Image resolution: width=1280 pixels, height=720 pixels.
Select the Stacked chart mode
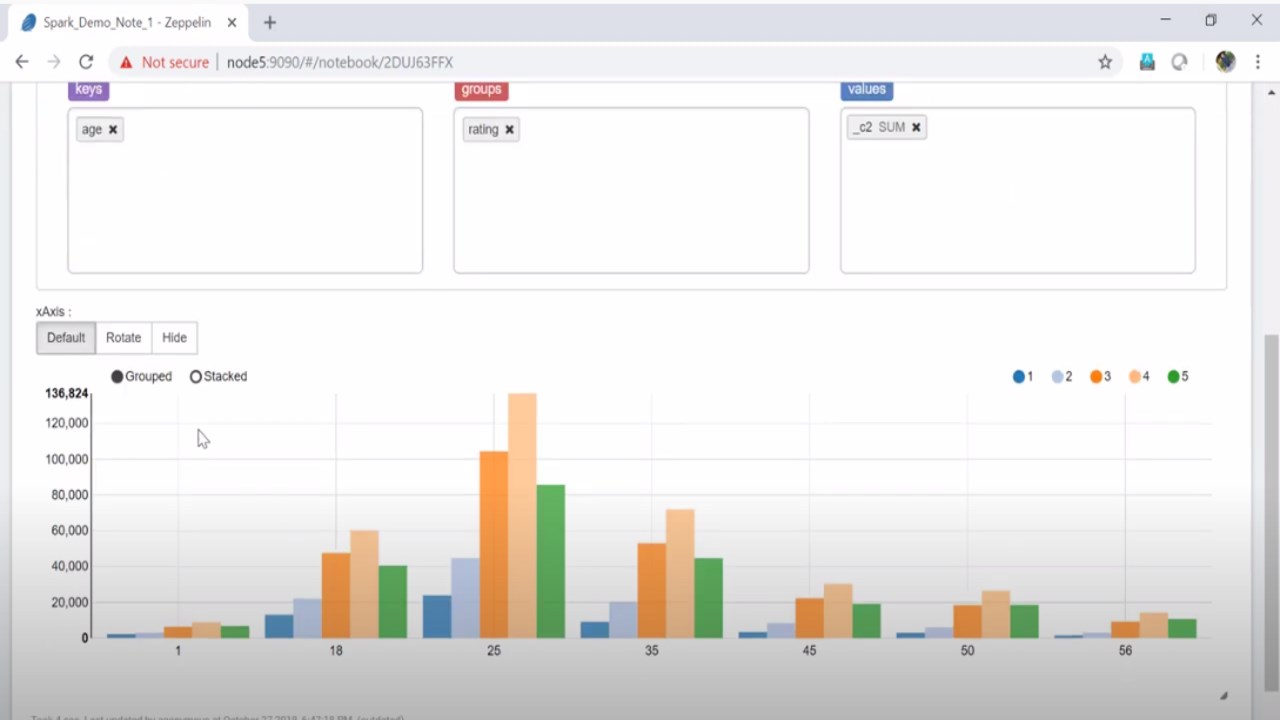pyautogui.click(x=218, y=377)
